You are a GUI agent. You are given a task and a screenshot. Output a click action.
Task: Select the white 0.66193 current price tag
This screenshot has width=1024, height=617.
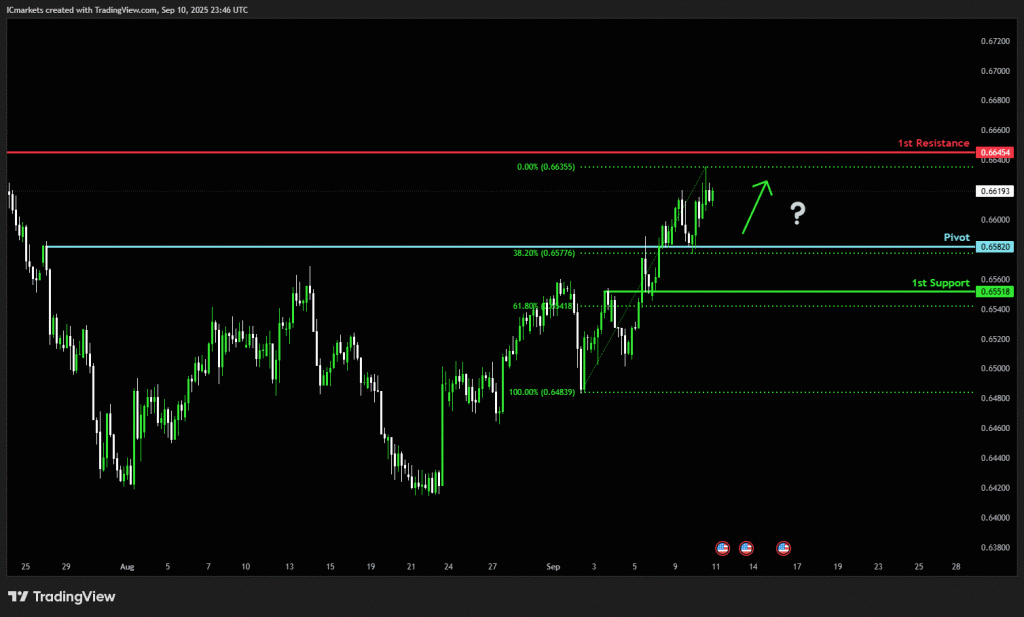point(995,191)
